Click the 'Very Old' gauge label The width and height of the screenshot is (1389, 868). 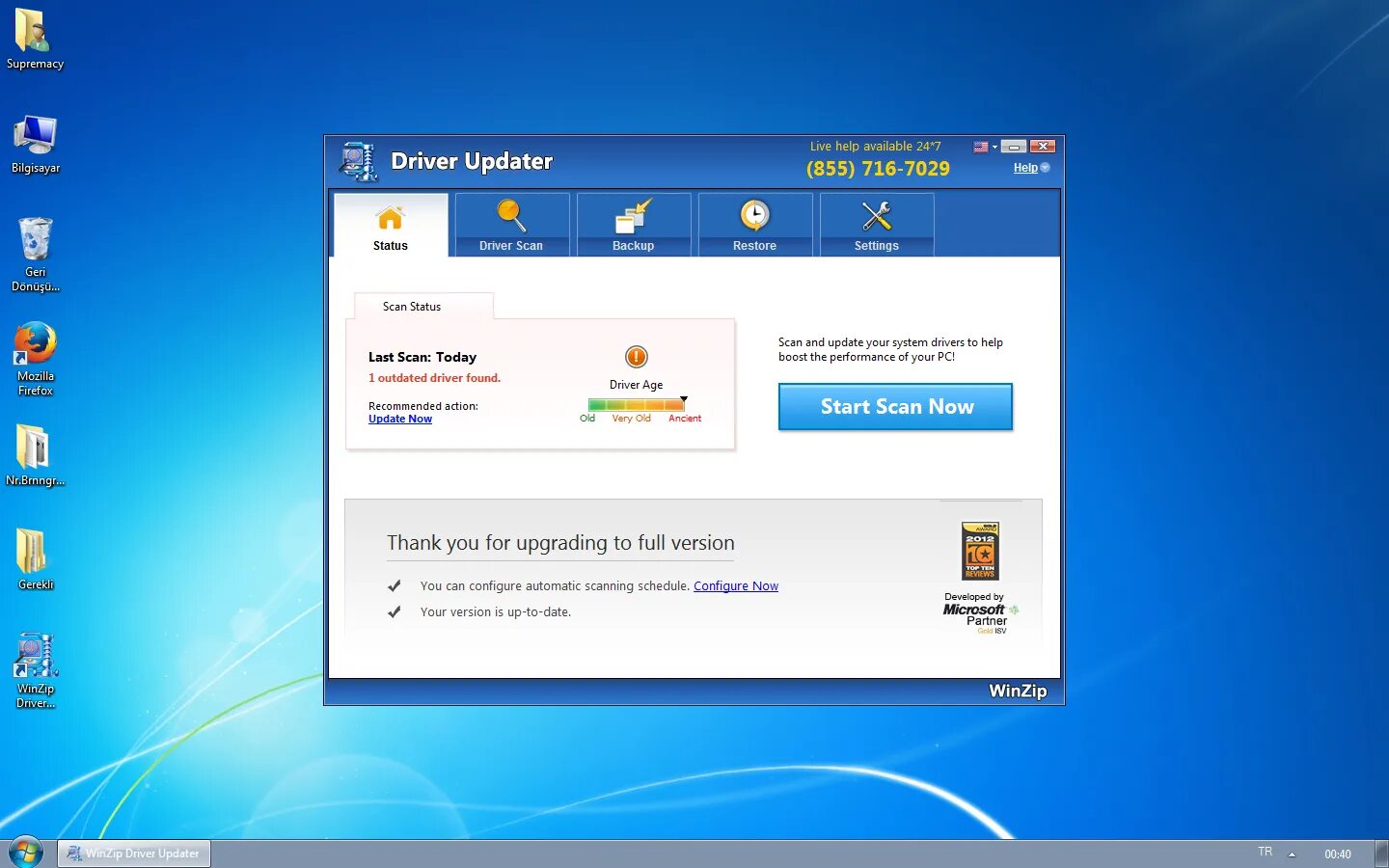pos(631,419)
